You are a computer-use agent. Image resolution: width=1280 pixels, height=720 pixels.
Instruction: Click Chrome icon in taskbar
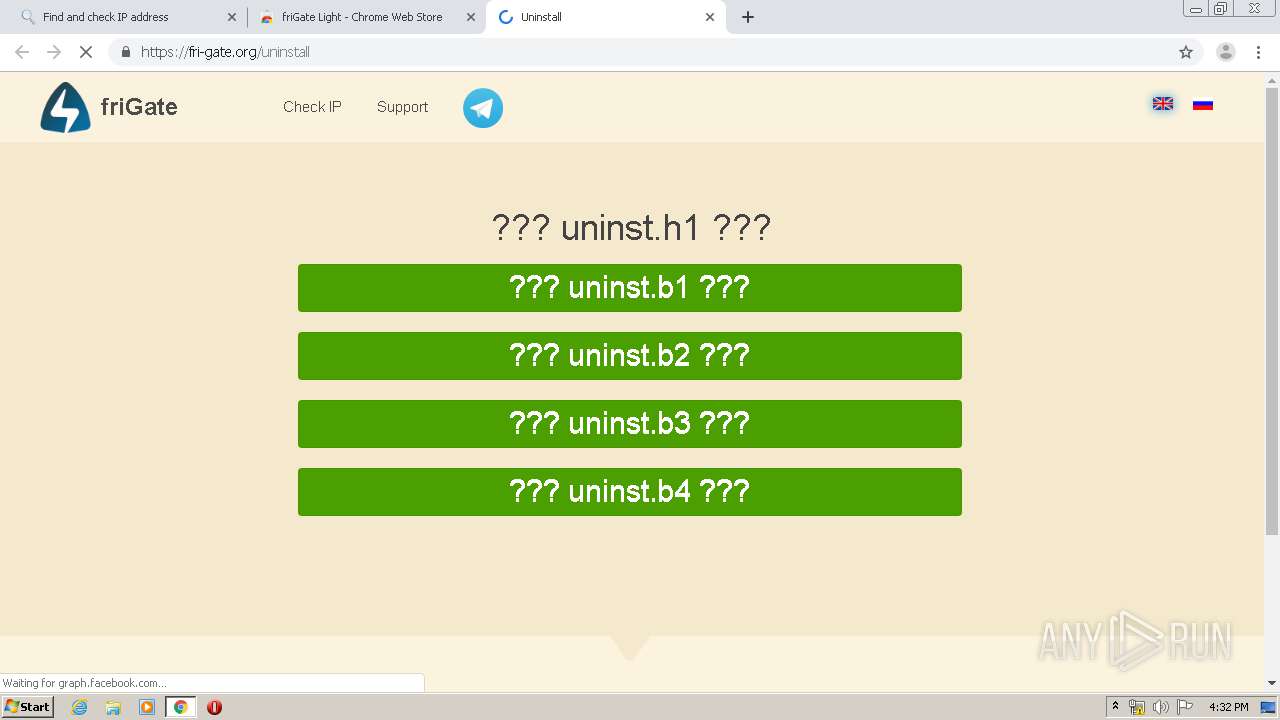(x=181, y=707)
